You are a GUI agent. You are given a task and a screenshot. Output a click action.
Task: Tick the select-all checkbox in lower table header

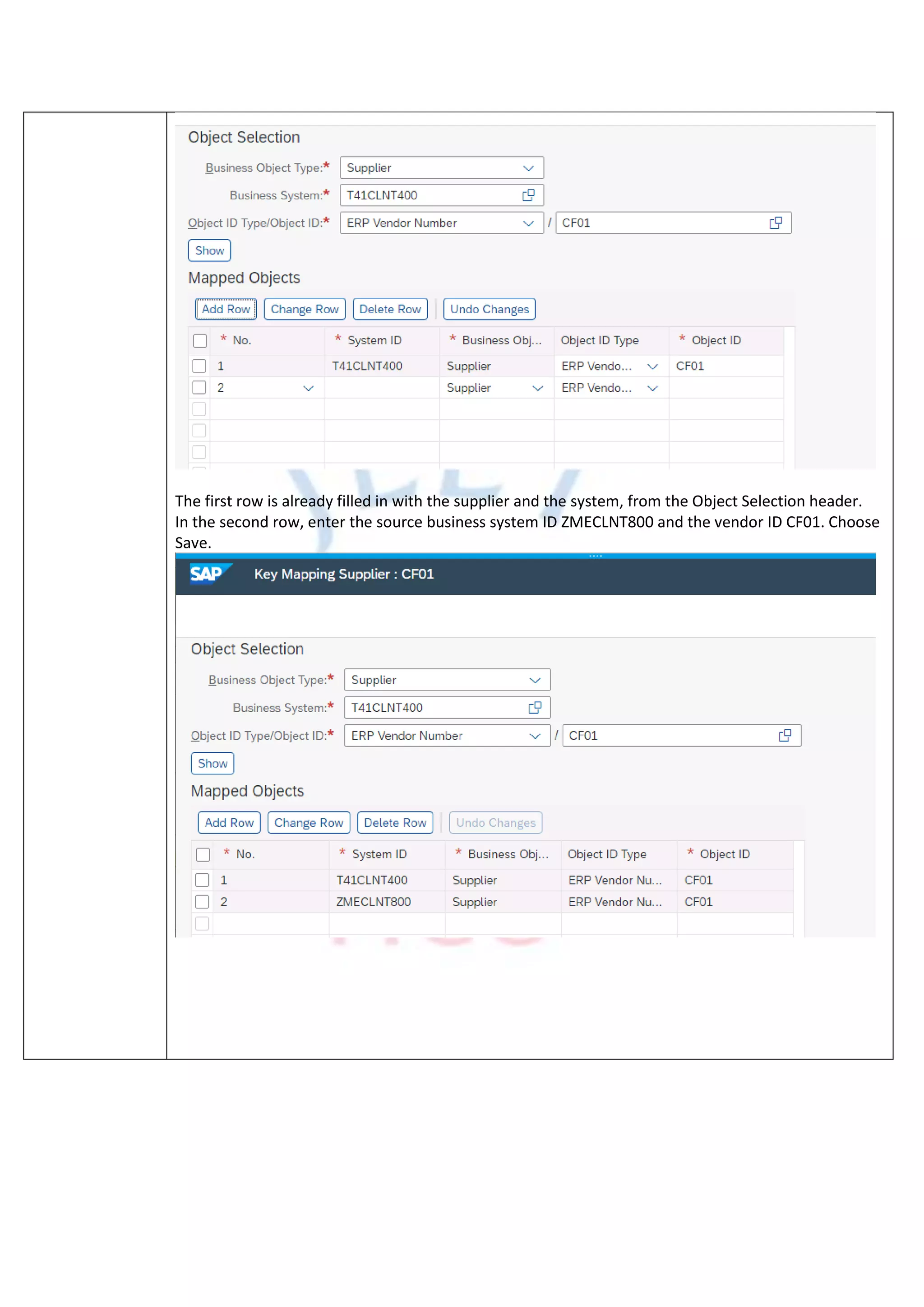click(x=203, y=854)
